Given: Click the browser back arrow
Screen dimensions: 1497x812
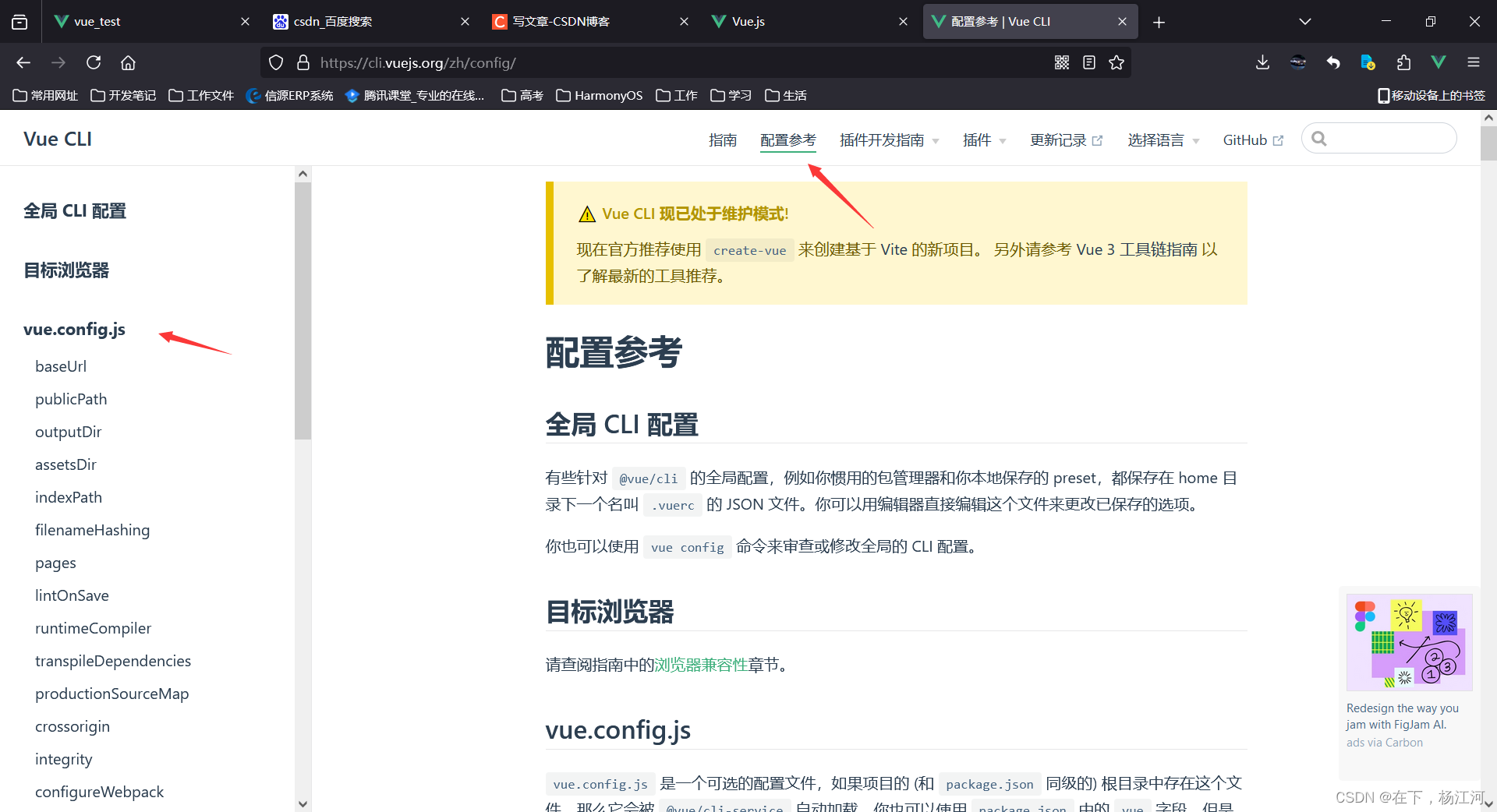Looking at the screenshot, I should [x=23, y=62].
